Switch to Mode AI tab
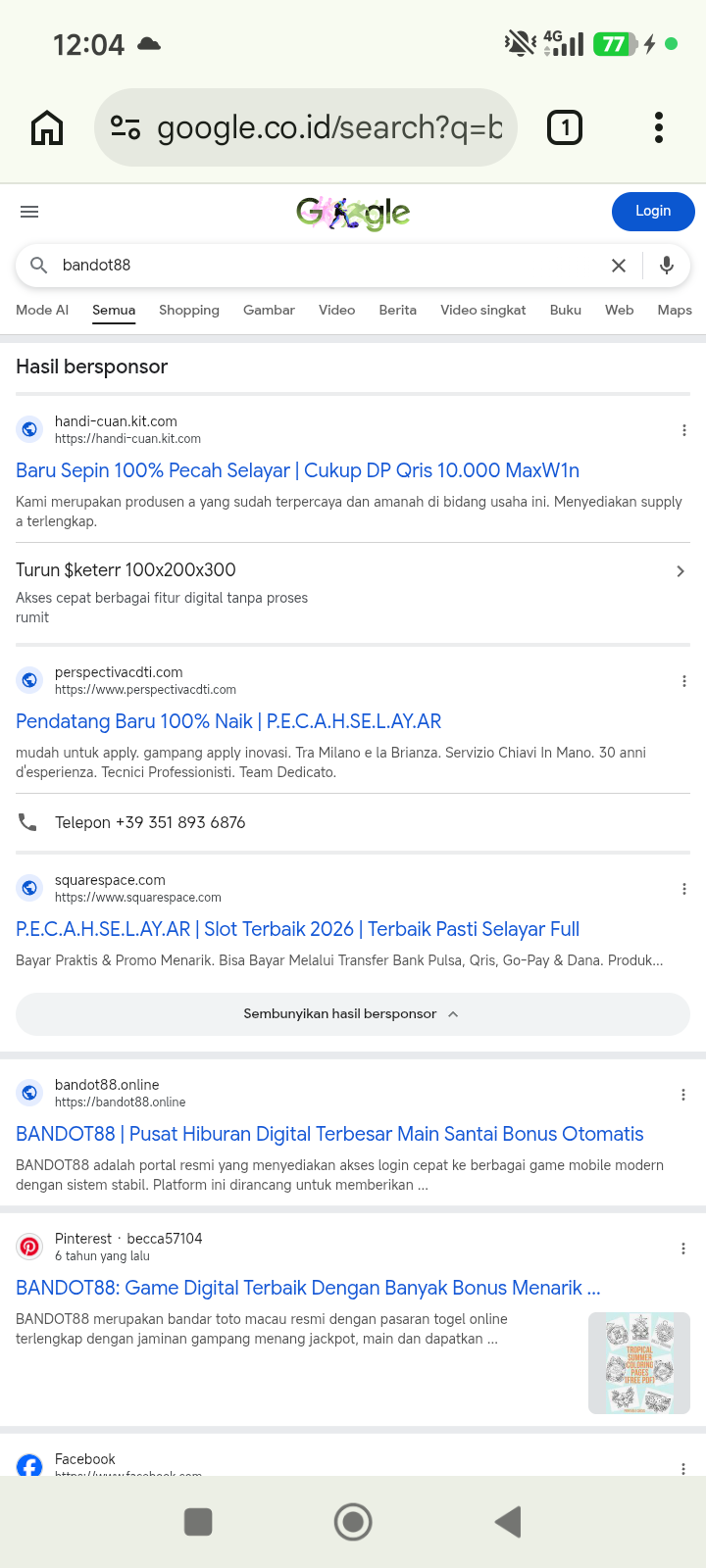The width and height of the screenshot is (706, 1568). (42, 310)
